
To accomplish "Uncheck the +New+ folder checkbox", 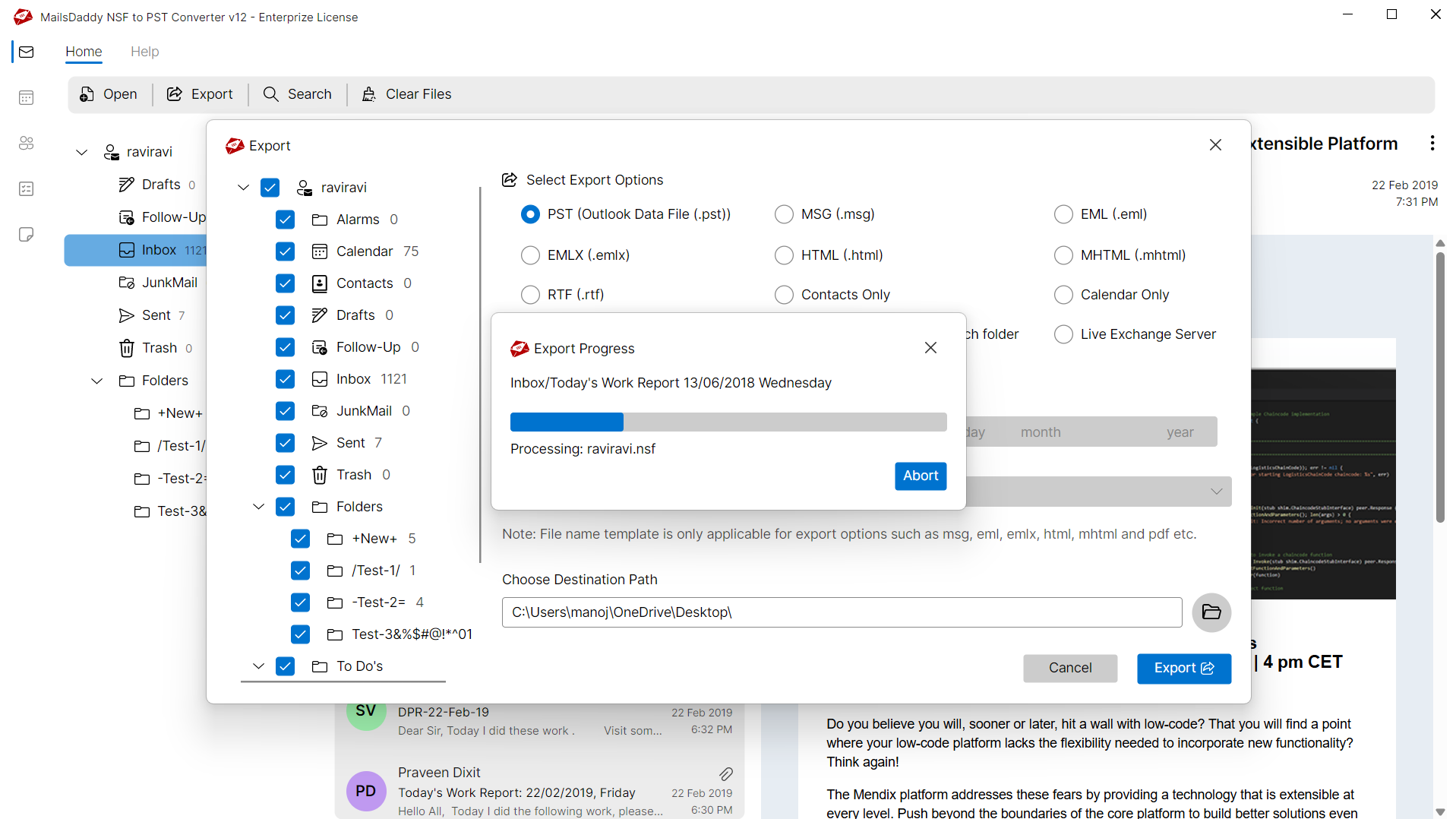I will (x=300, y=539).
